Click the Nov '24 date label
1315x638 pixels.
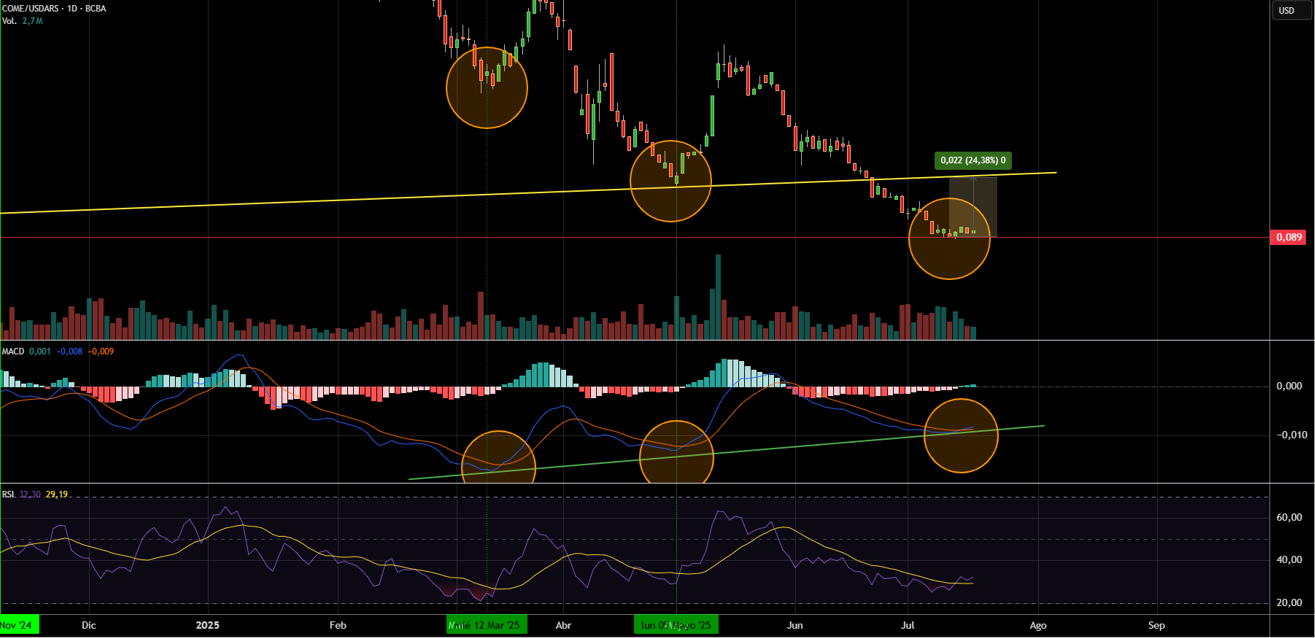(x=19, y=625)
